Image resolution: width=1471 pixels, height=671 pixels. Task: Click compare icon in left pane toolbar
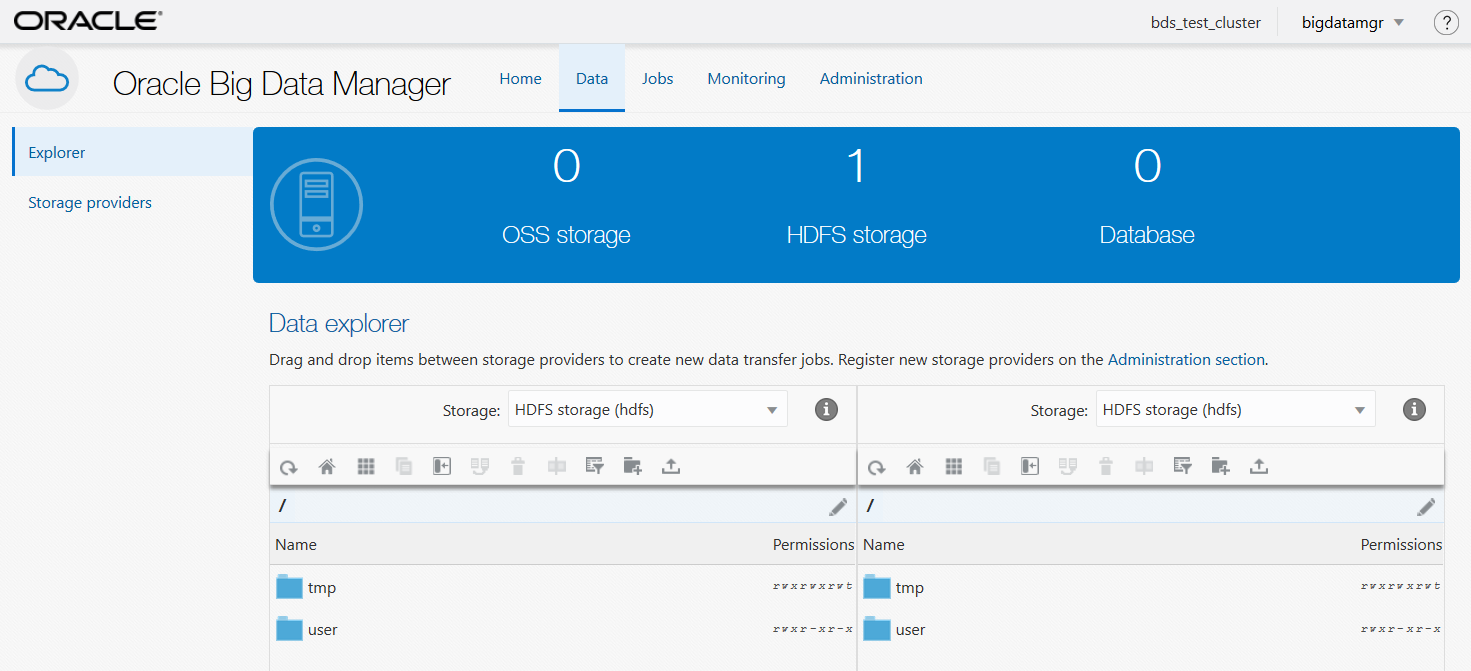480,466
